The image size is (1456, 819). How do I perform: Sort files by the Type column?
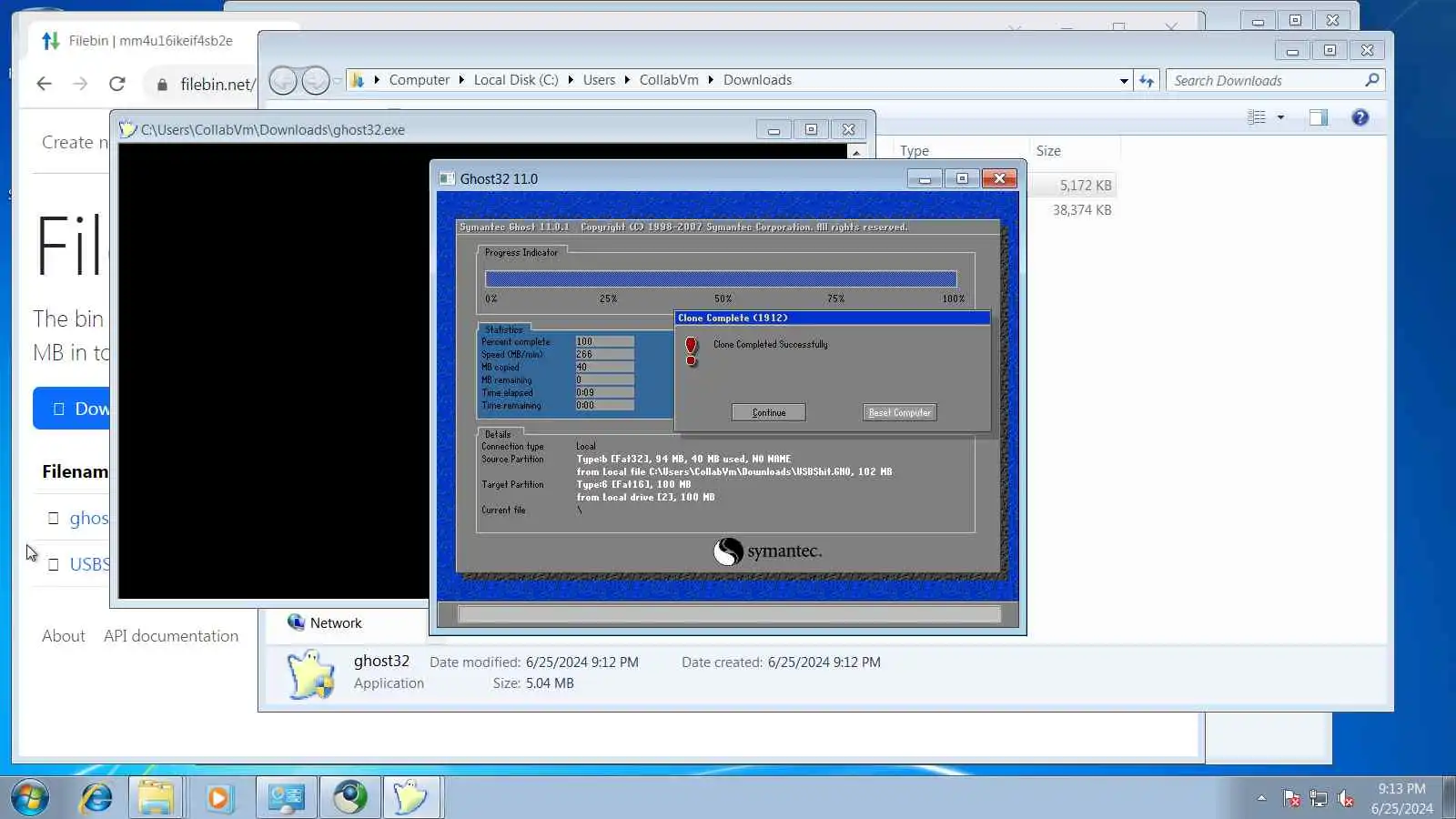915,151
